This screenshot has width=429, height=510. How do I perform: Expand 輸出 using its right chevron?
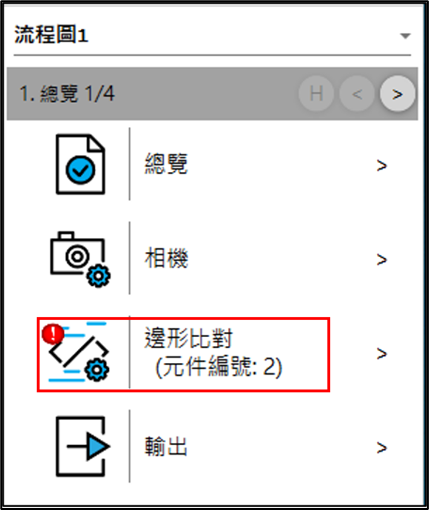point(382,448)
